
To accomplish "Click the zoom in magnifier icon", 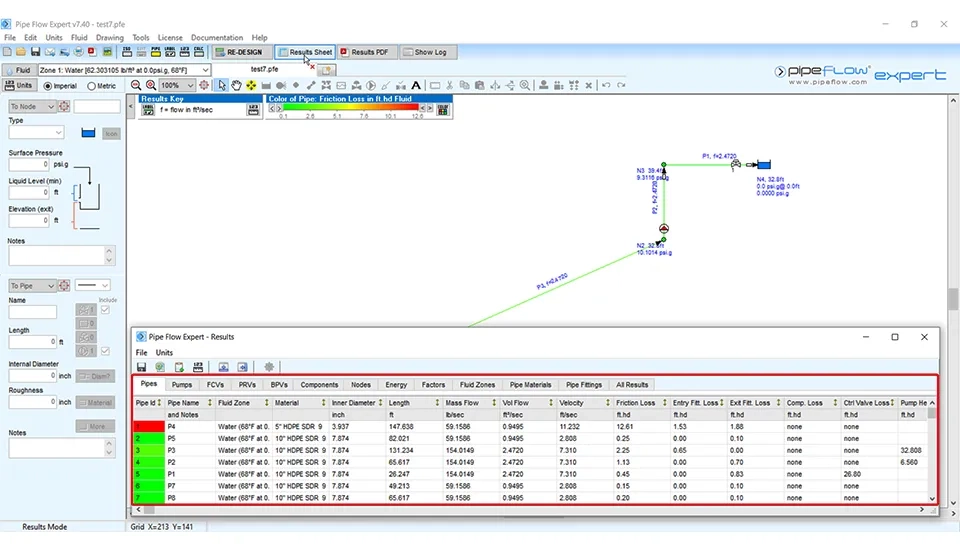I will [x=151, y=86].
